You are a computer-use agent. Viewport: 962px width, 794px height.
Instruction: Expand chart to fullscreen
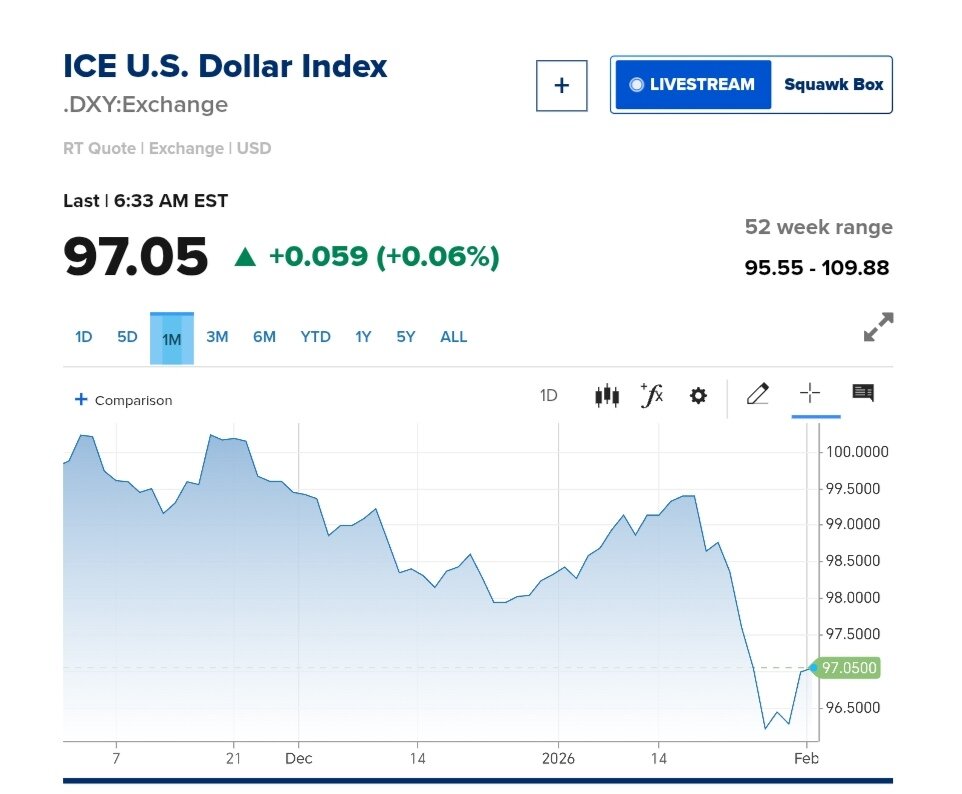point(878,327)
